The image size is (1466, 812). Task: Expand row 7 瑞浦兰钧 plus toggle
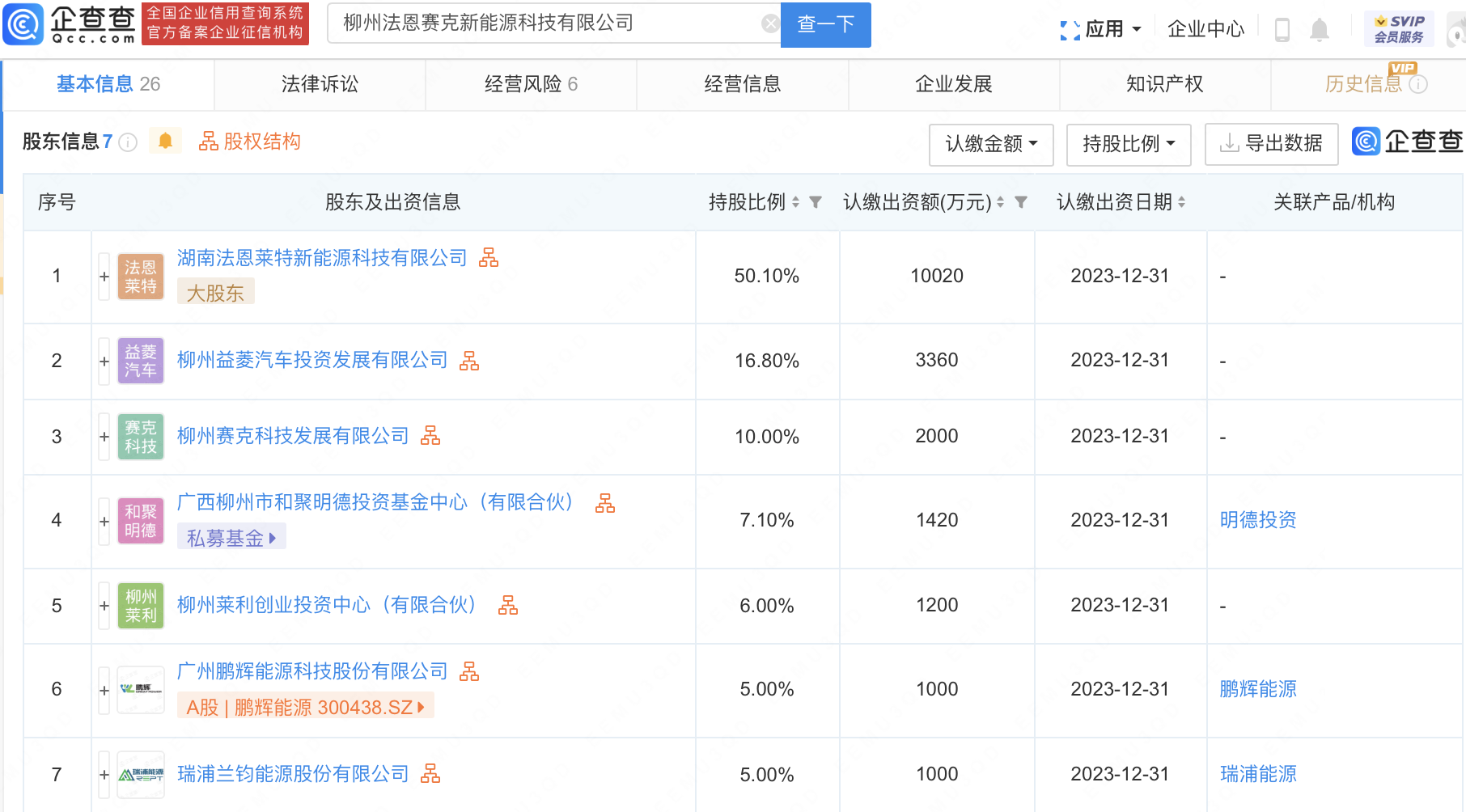tap(104, 775)
